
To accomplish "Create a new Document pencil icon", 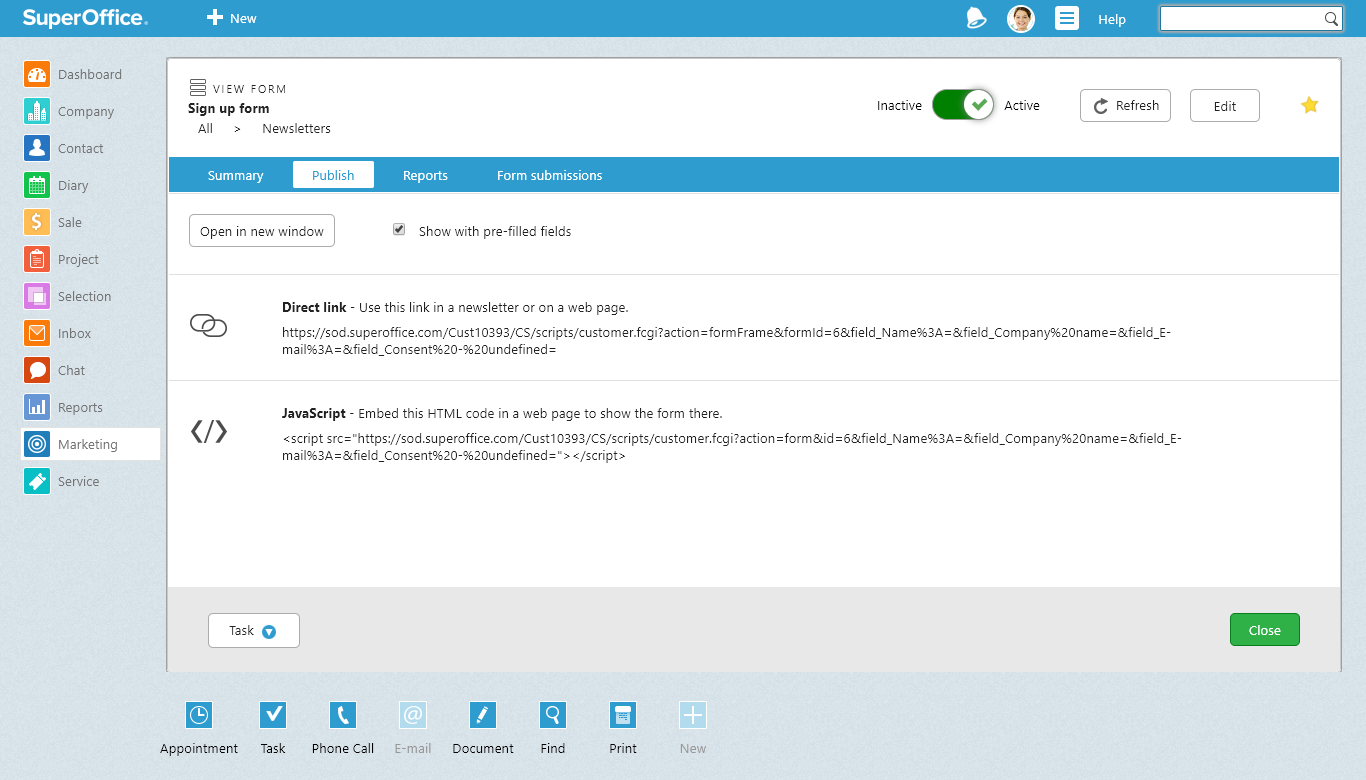I will pos(483,715).
